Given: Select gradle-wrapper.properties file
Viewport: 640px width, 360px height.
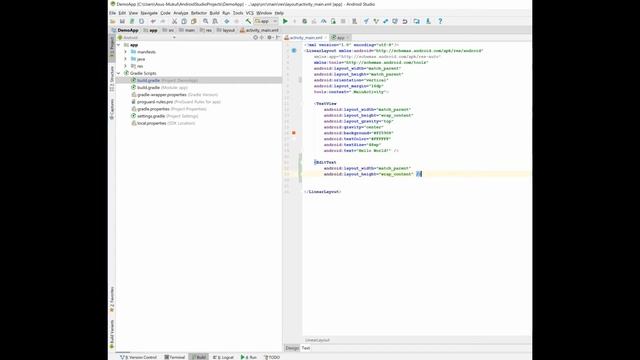Looking at the screenshot, I should tap(174, 95).
